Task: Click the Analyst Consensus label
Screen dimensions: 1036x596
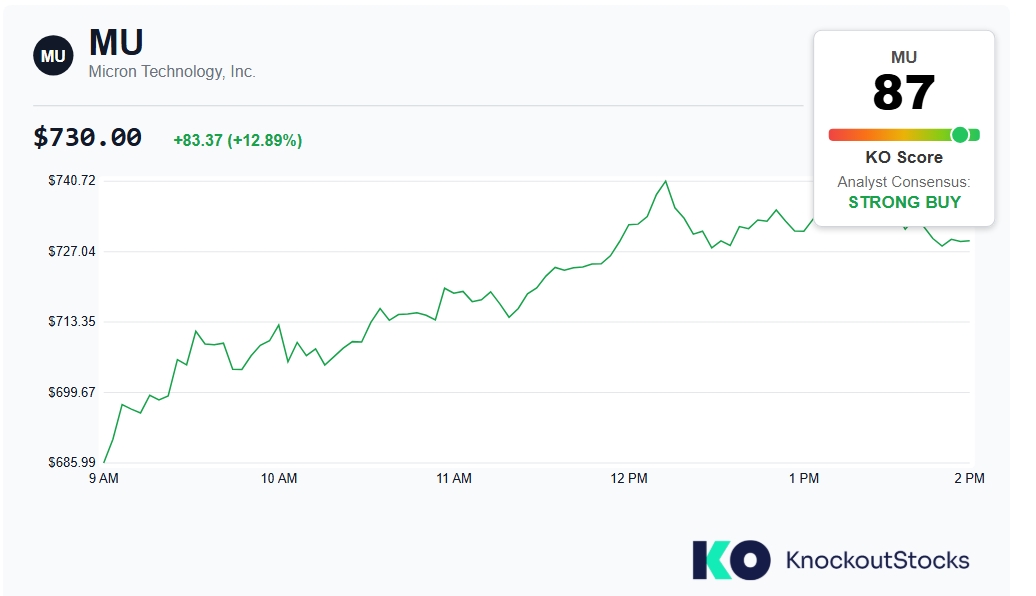Action: click(904, 182)
